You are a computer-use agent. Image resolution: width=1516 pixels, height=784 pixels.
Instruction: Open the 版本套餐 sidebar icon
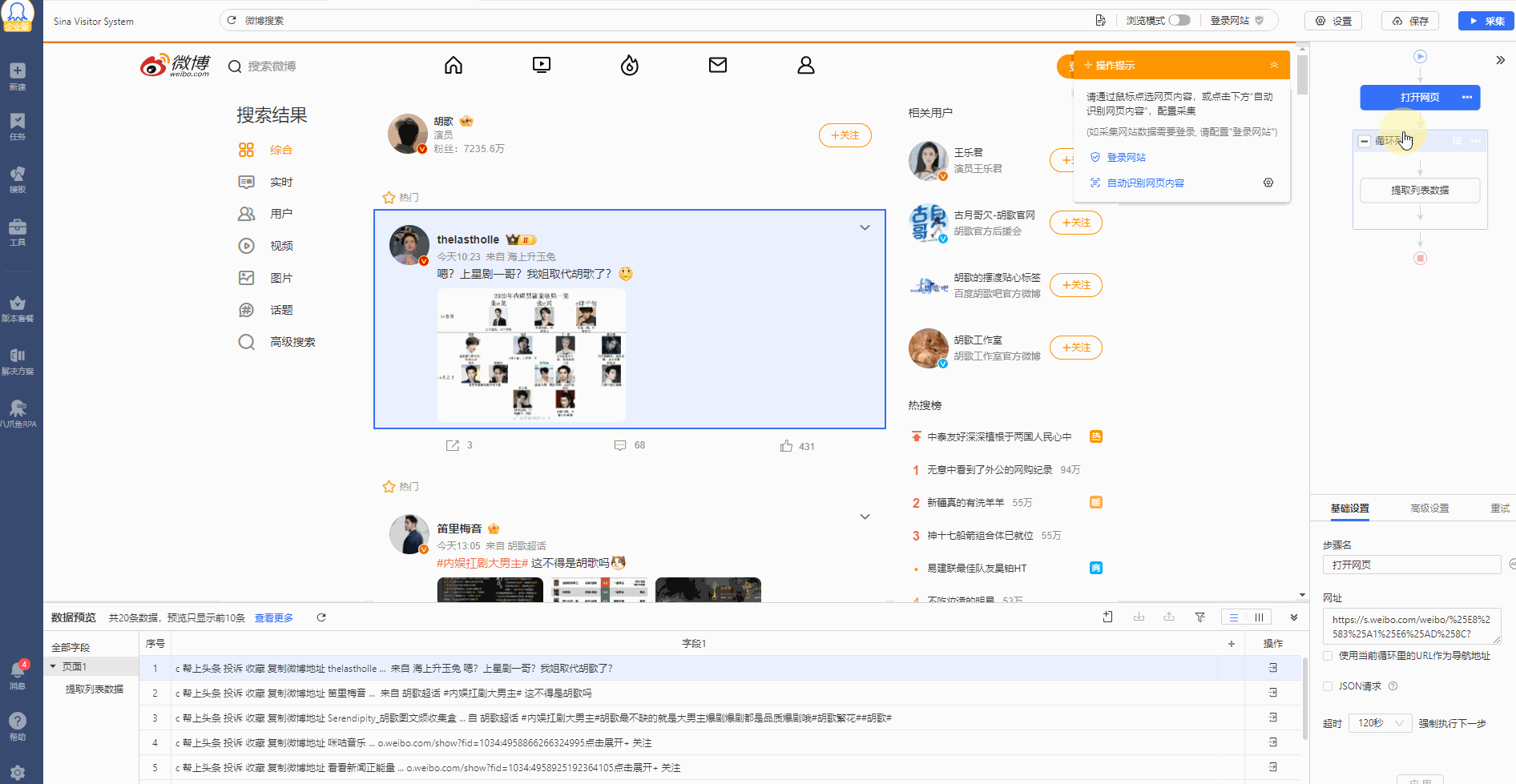18,308
